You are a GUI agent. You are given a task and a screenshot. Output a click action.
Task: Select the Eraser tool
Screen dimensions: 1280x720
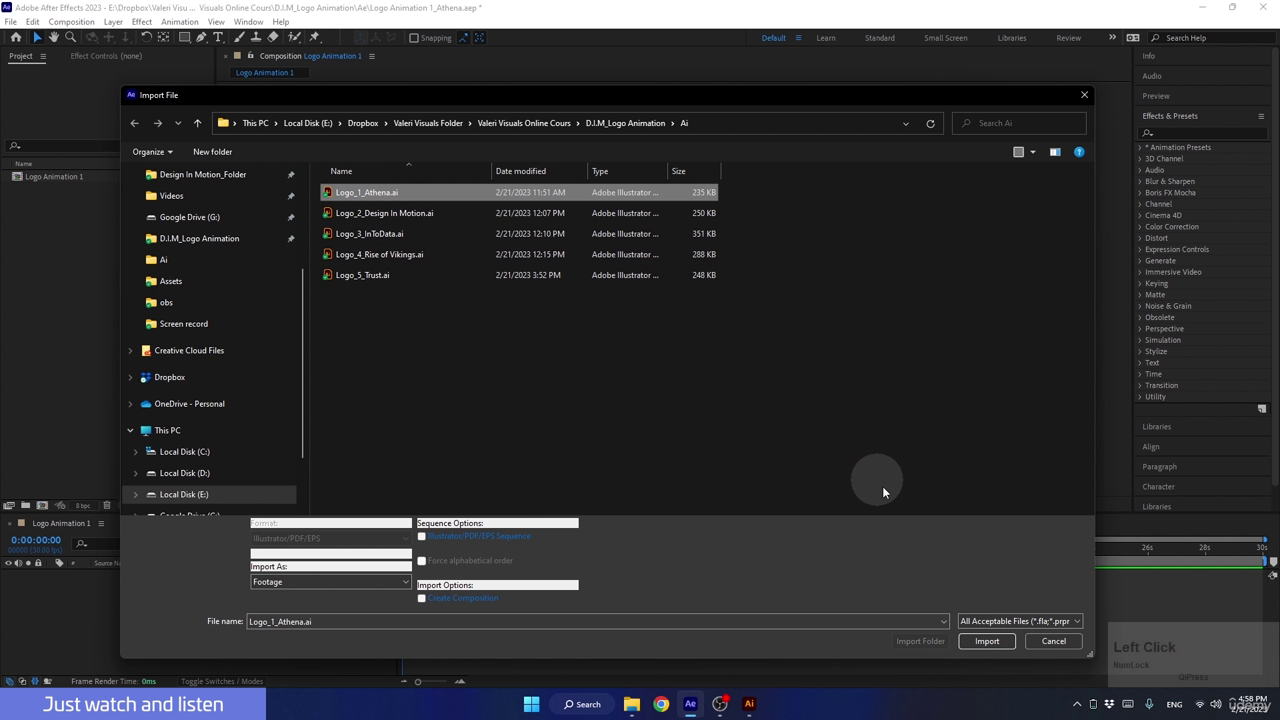(x=273, y=38)
